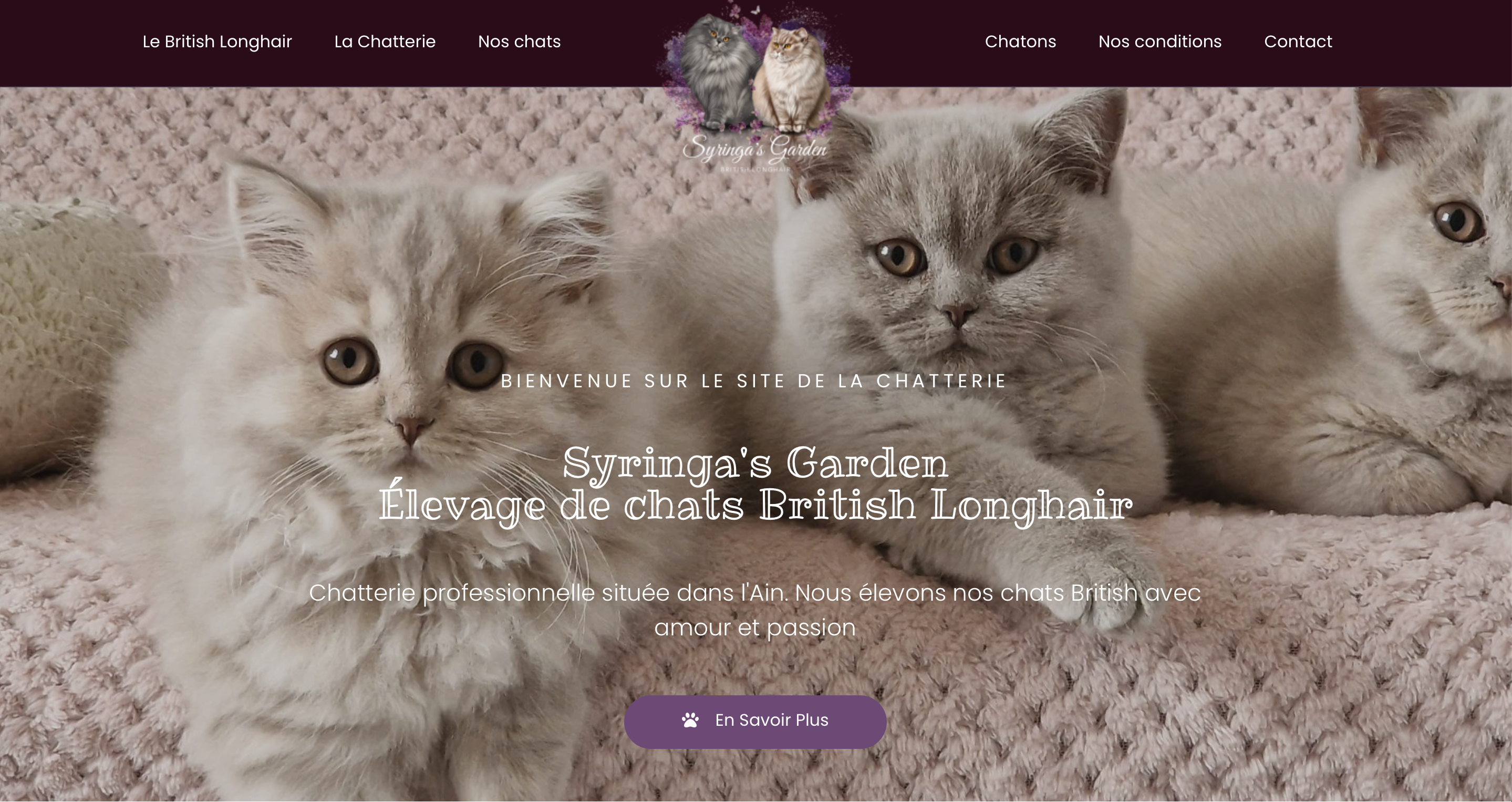The height and width of the screenshot is (802, 1512).
Task: Click the paw icon on the purple button
Action: click(x=690, y=720)
